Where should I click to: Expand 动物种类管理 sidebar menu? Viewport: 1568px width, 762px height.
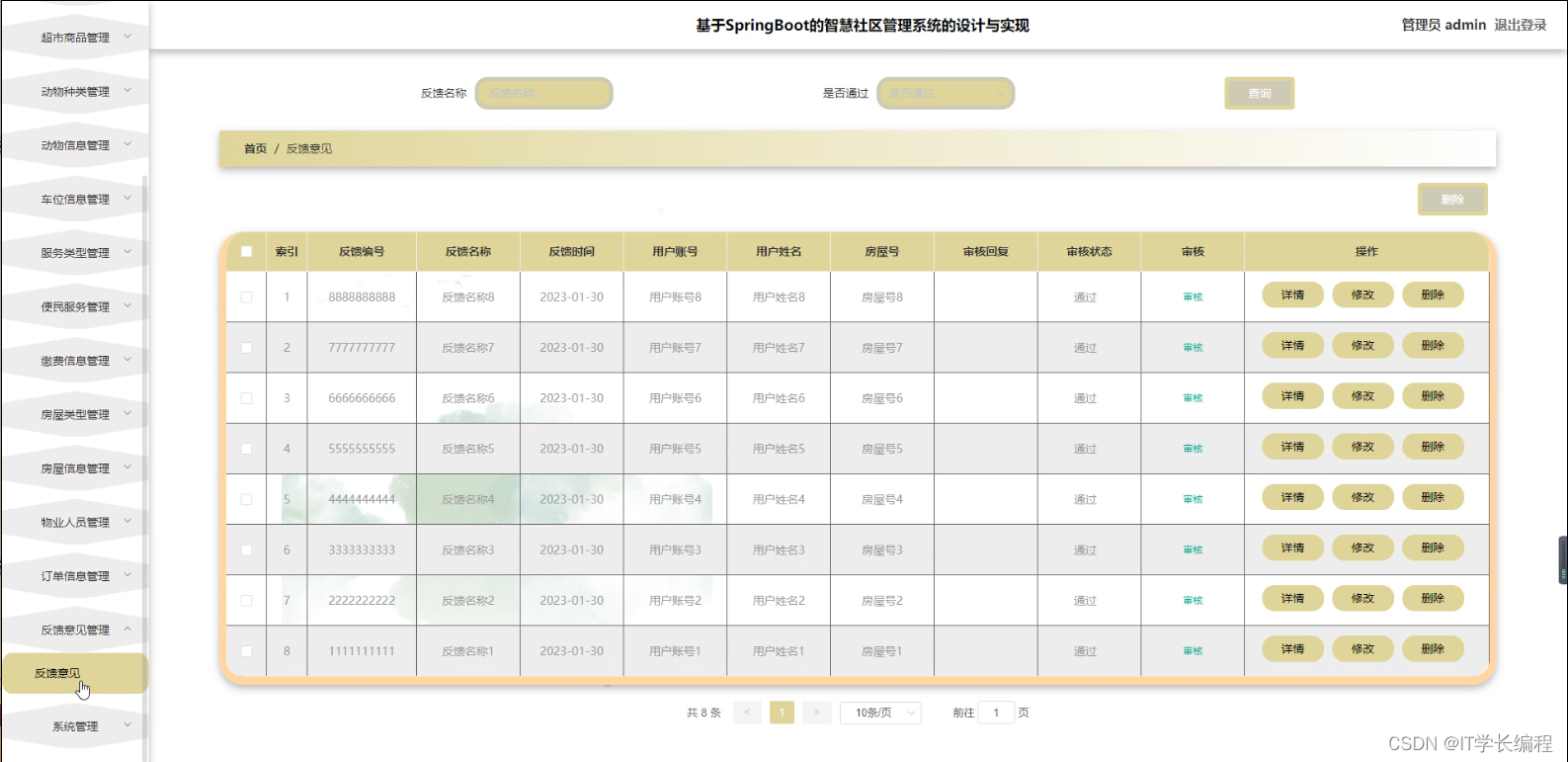pos(75,92)
